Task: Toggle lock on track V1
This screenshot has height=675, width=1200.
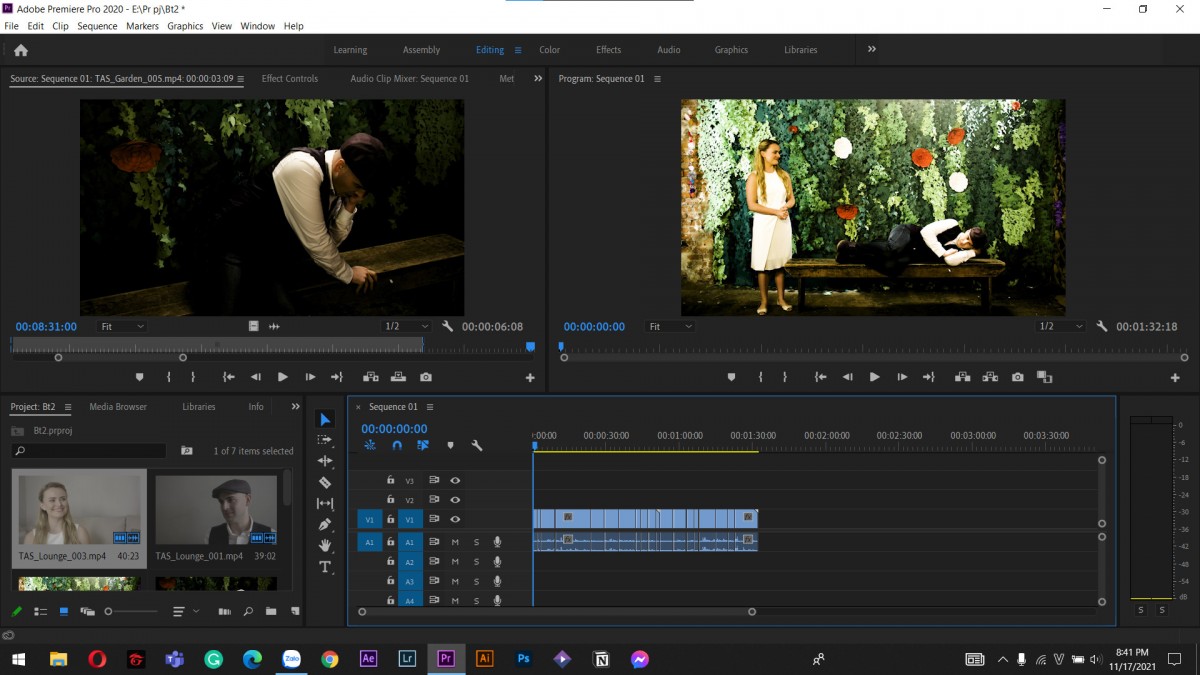Action: [x=391, y=519]
